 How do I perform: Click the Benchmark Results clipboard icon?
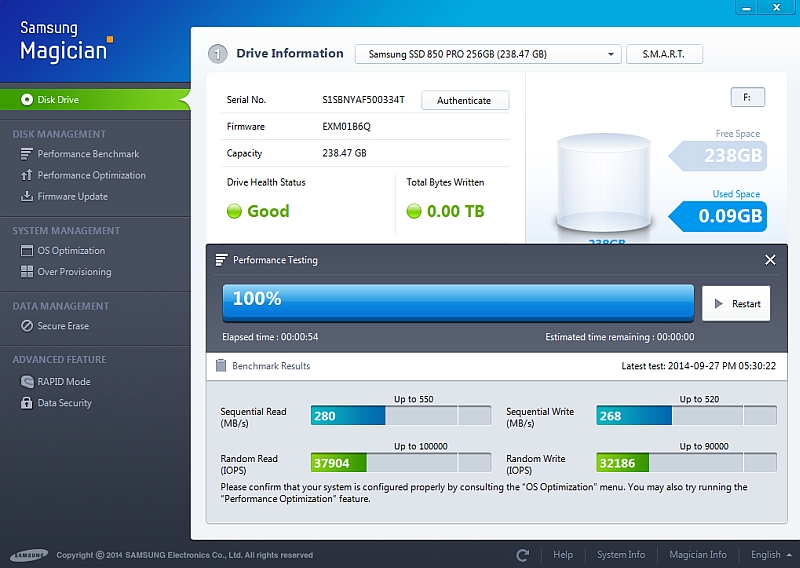(x=221, y=365)
